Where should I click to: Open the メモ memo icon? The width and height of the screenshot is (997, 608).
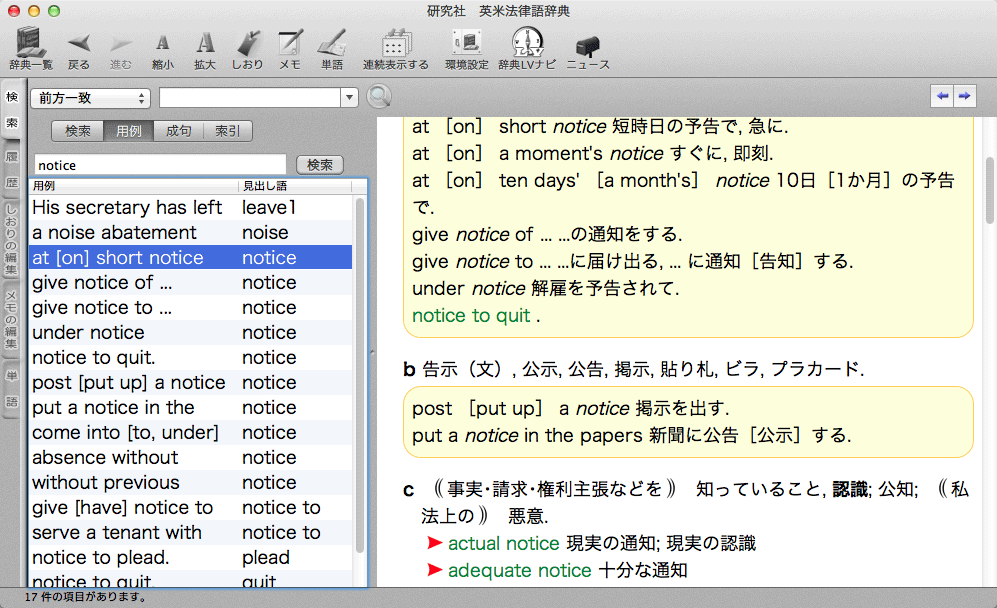(x=289, y=44)
